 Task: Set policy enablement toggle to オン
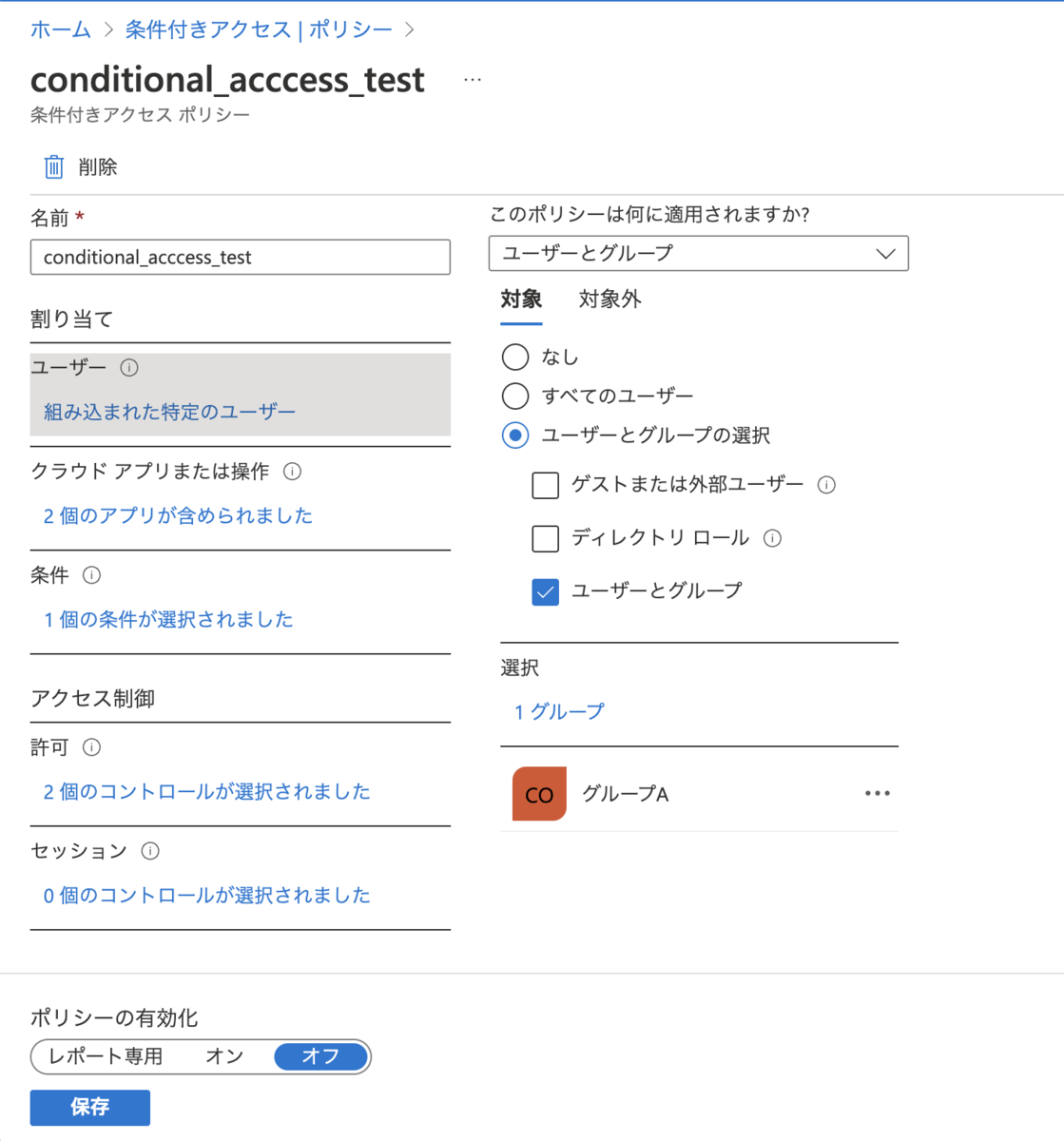[225, 1056]
